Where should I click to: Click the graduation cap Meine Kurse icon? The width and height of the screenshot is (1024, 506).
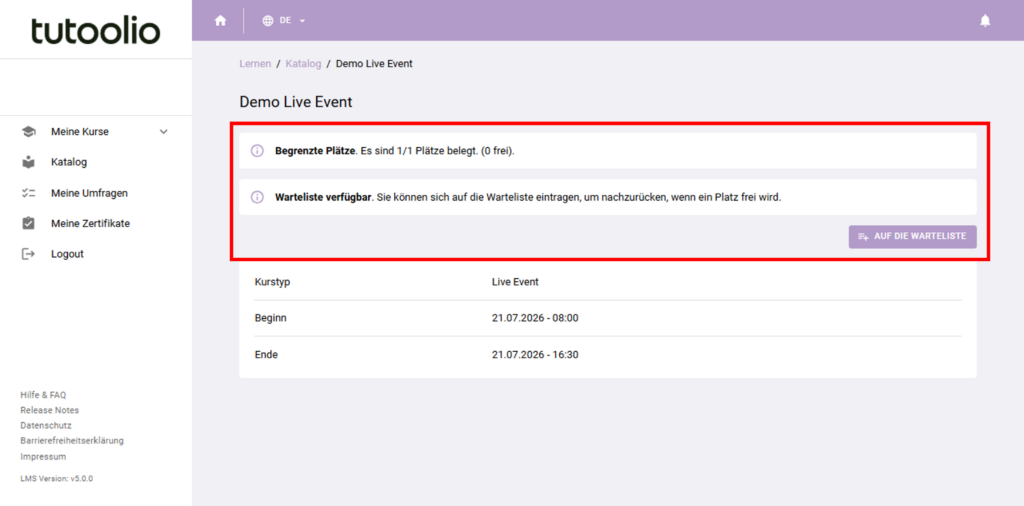[28, 132]
